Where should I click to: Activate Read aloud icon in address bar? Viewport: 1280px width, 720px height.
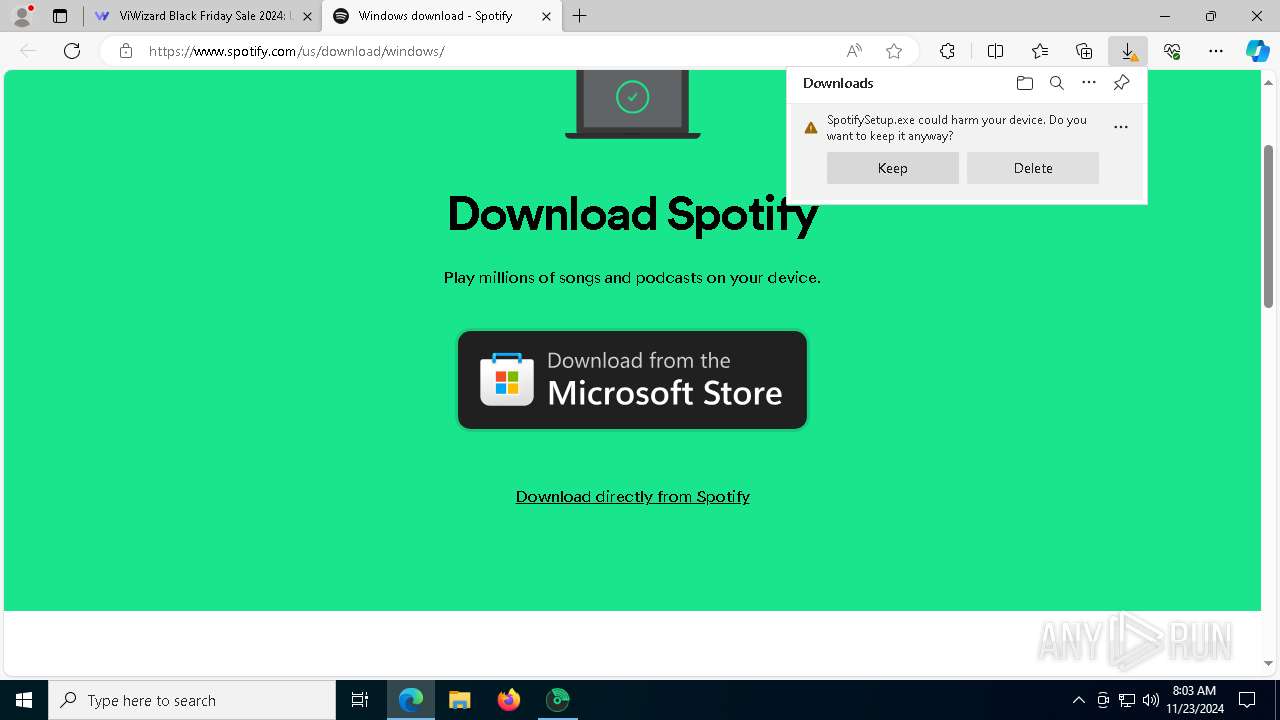point(854,51)
